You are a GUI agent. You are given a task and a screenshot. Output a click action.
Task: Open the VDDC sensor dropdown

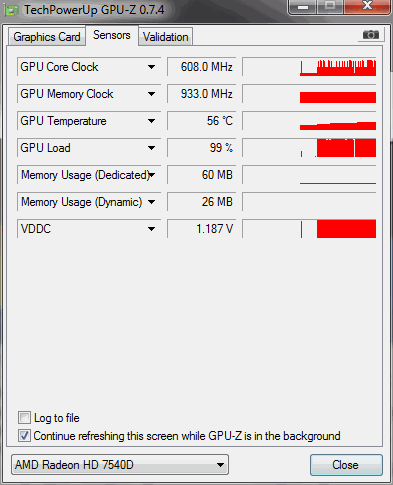tap(151, 229)
